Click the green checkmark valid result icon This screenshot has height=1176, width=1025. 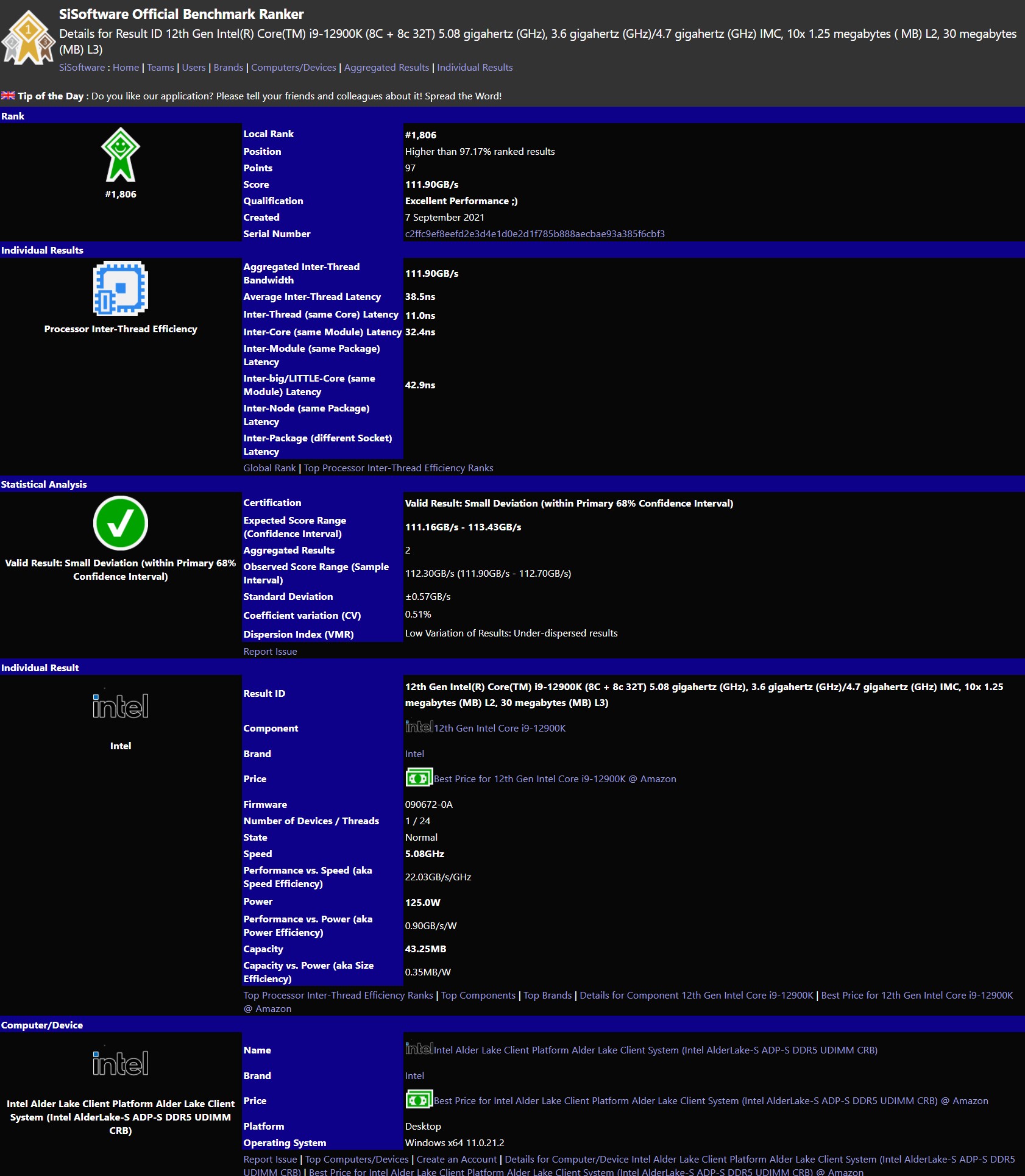121,523
